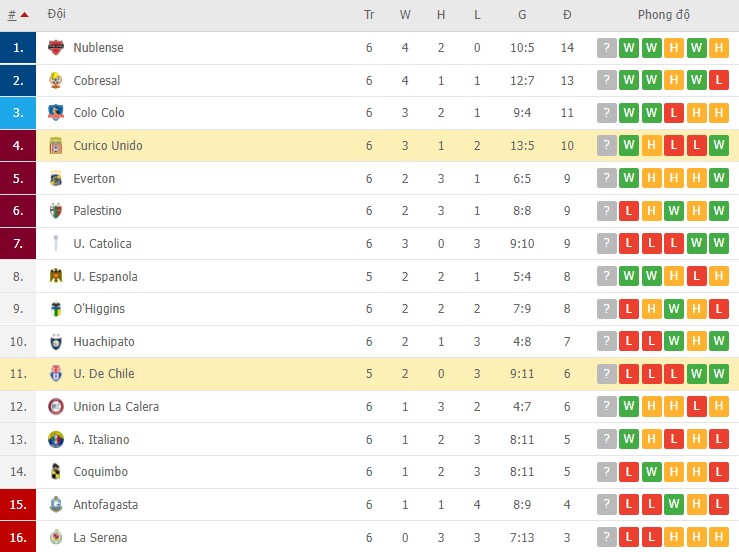Select the Phong độ form column header
739x552 pixels.
coord(664,15)
